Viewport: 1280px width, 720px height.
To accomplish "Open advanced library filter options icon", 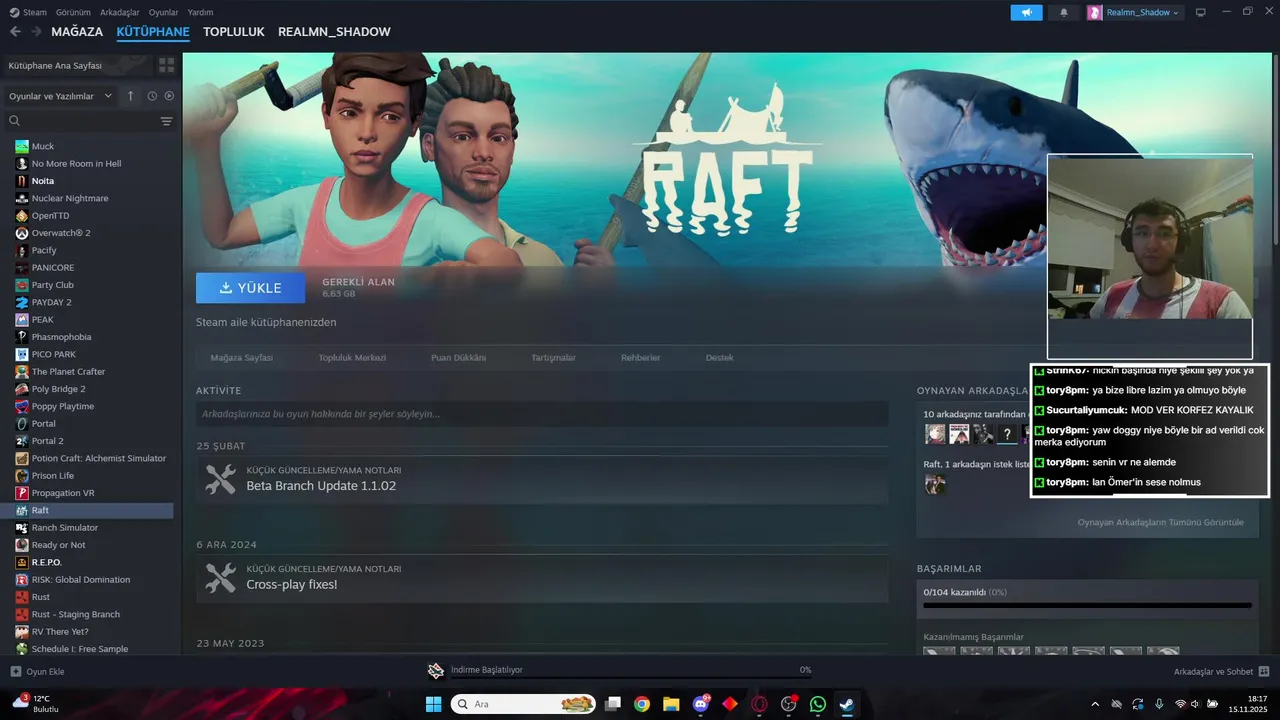I will click(x=167, y=121).
